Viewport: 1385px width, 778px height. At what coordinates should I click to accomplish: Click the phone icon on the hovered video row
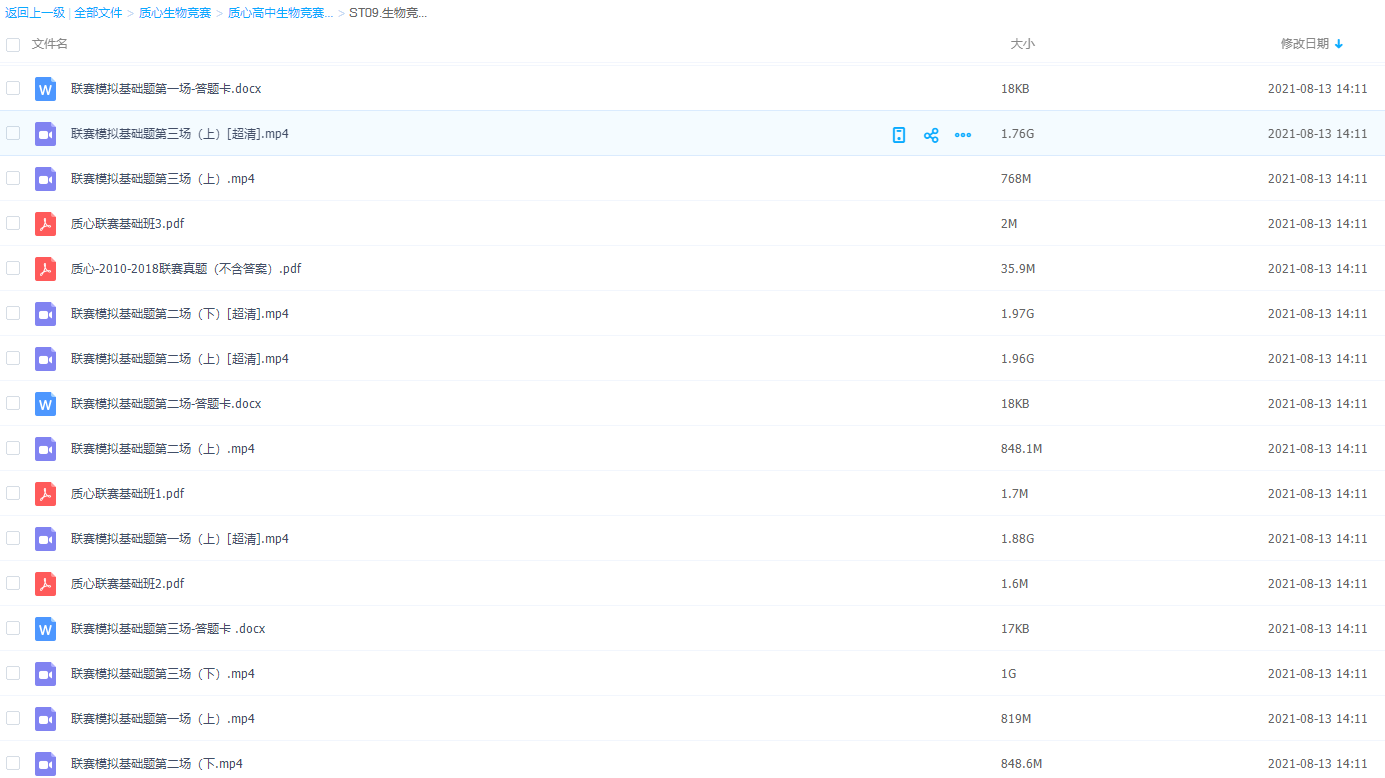pos(899,135)
